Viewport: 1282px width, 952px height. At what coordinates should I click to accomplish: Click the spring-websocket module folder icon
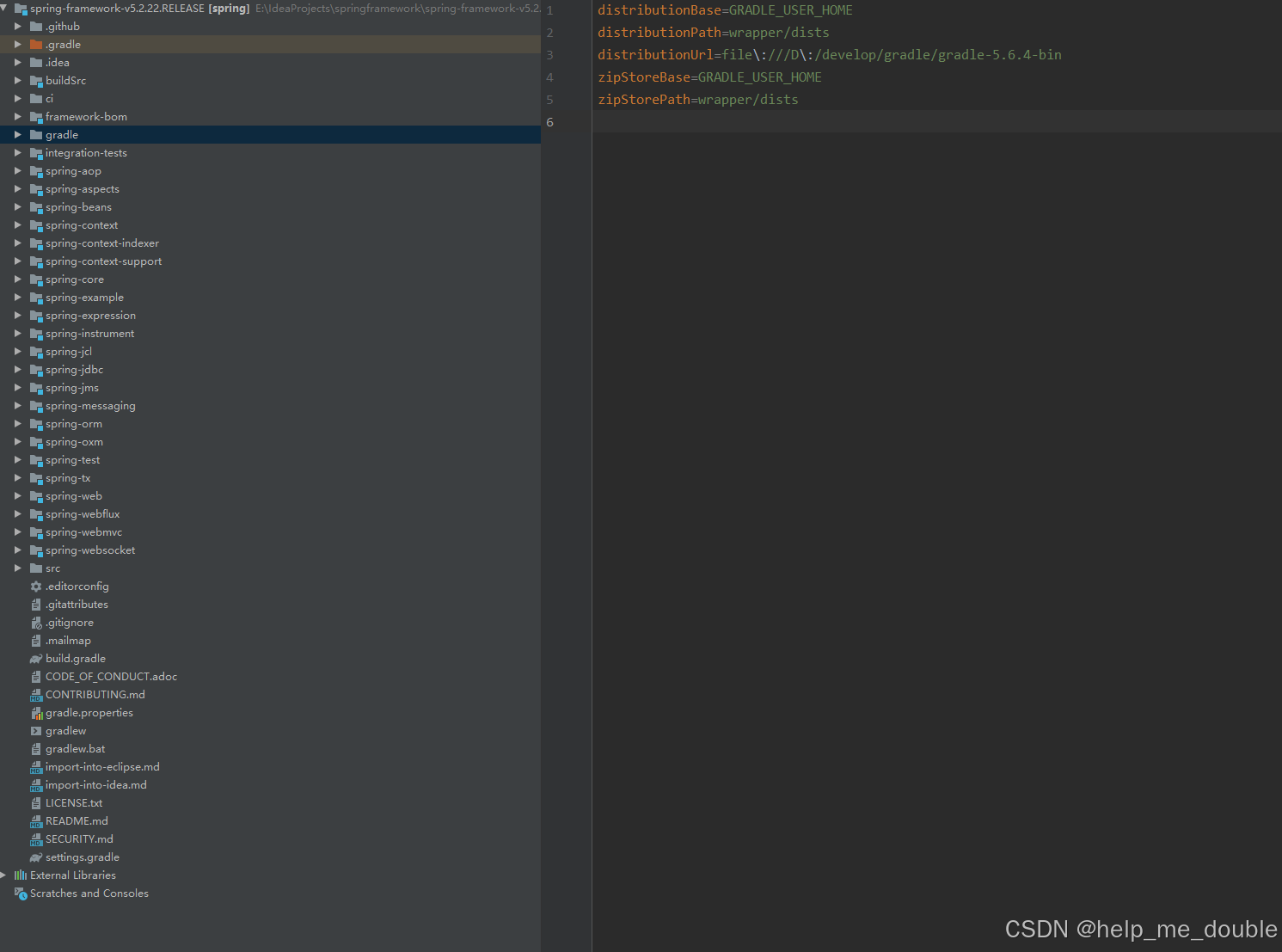pyautogui.click(x=36, y=550)
